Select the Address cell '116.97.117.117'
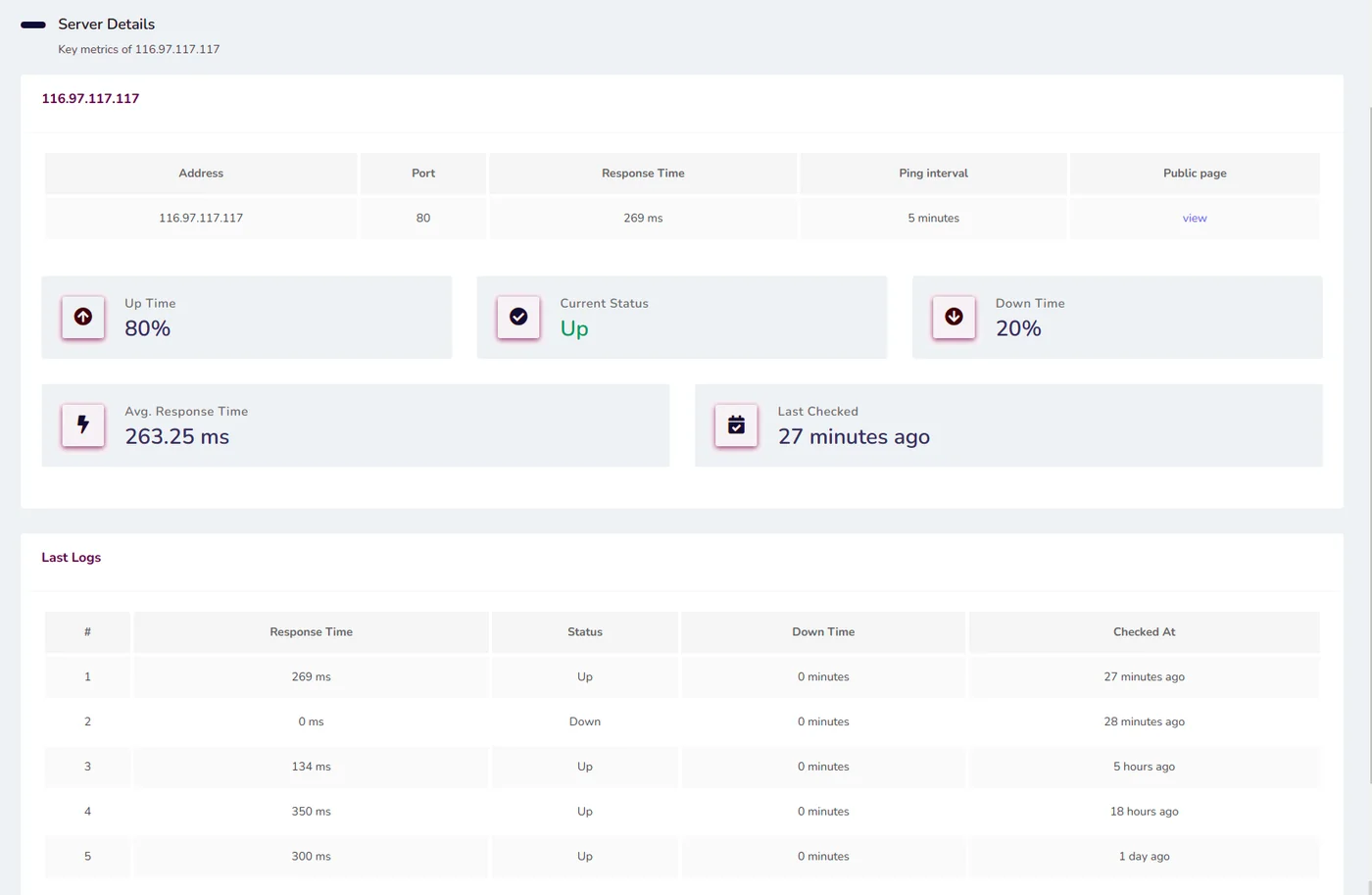 pos(201,218)
